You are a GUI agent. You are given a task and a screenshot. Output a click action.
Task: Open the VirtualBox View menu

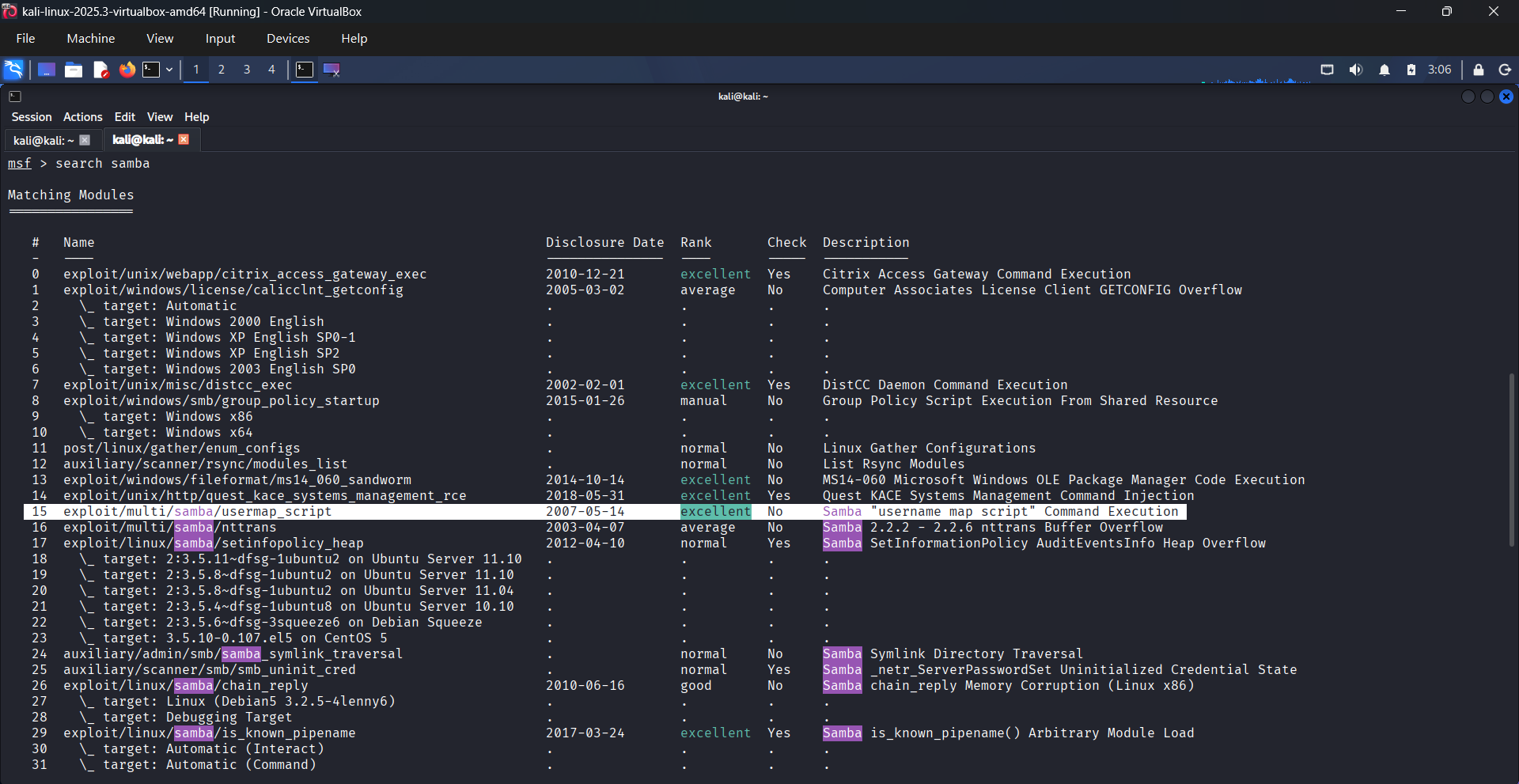[x=160, y=38]
